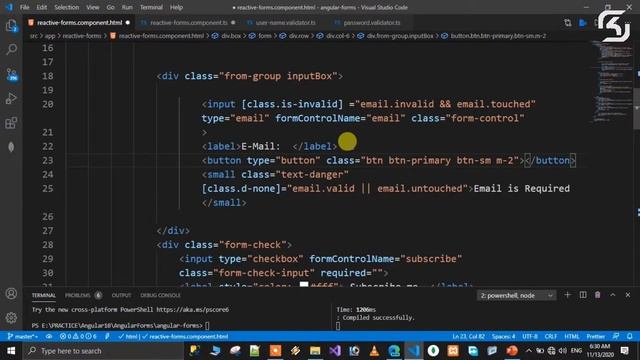Image resolution: width=640 pixels, height=360 pixels.
Task: Click the volume icon in system tray
Action: [563, 351]
